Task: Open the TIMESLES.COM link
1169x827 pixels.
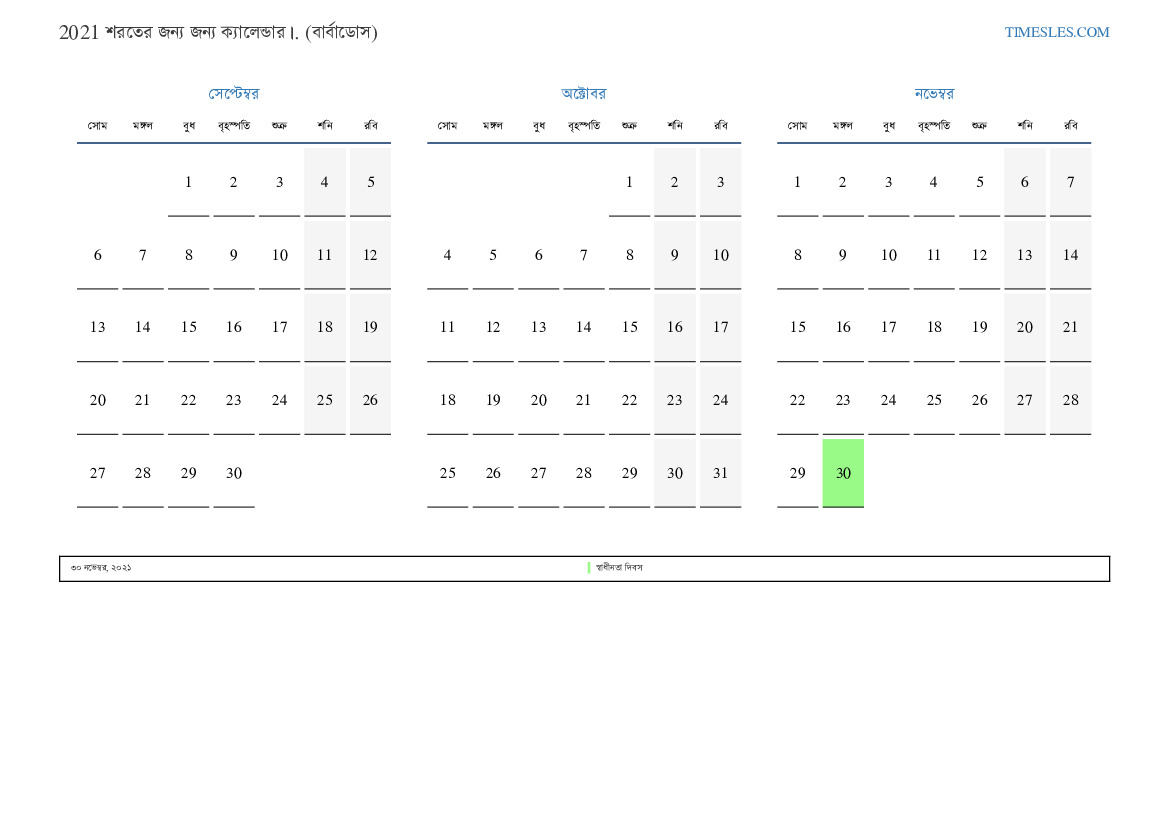Action: click(1056, 32)
